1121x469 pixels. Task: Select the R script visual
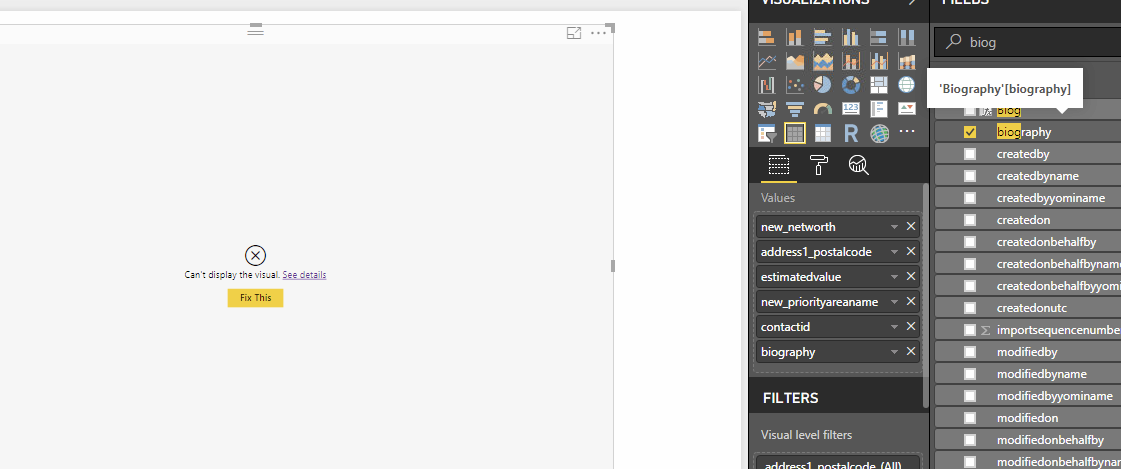point(850,133)
